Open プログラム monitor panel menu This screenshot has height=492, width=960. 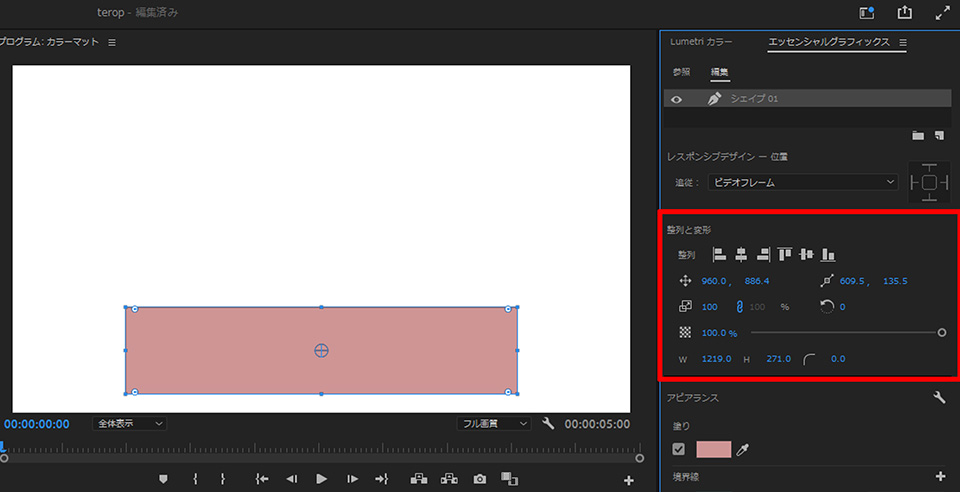pos(111,43)
